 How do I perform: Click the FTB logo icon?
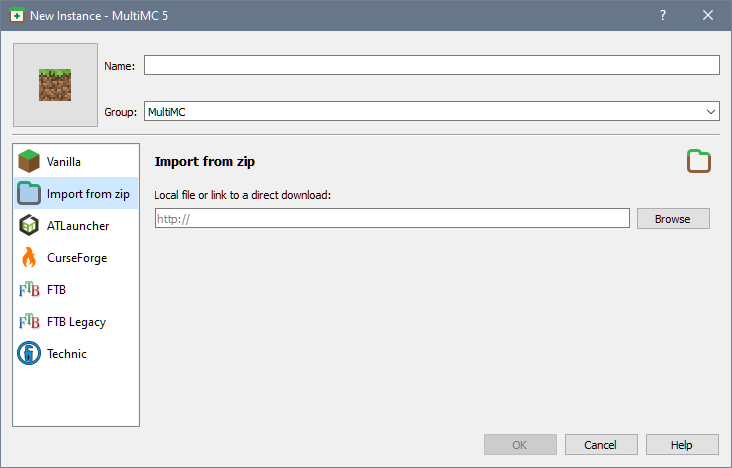(x=29, y=290)
